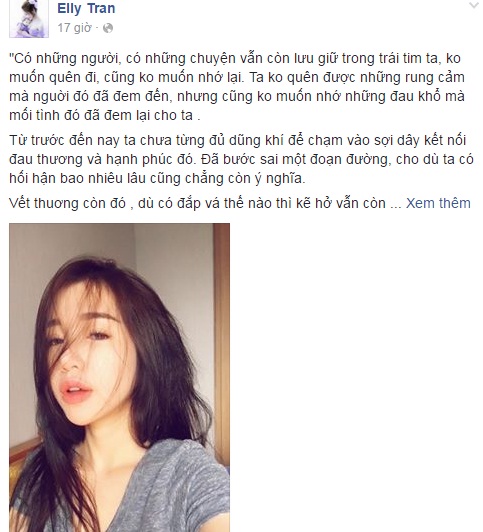View the woman's photo in full size
The height and width of the screenshot is (532, 483).
[x=119, y=377]
